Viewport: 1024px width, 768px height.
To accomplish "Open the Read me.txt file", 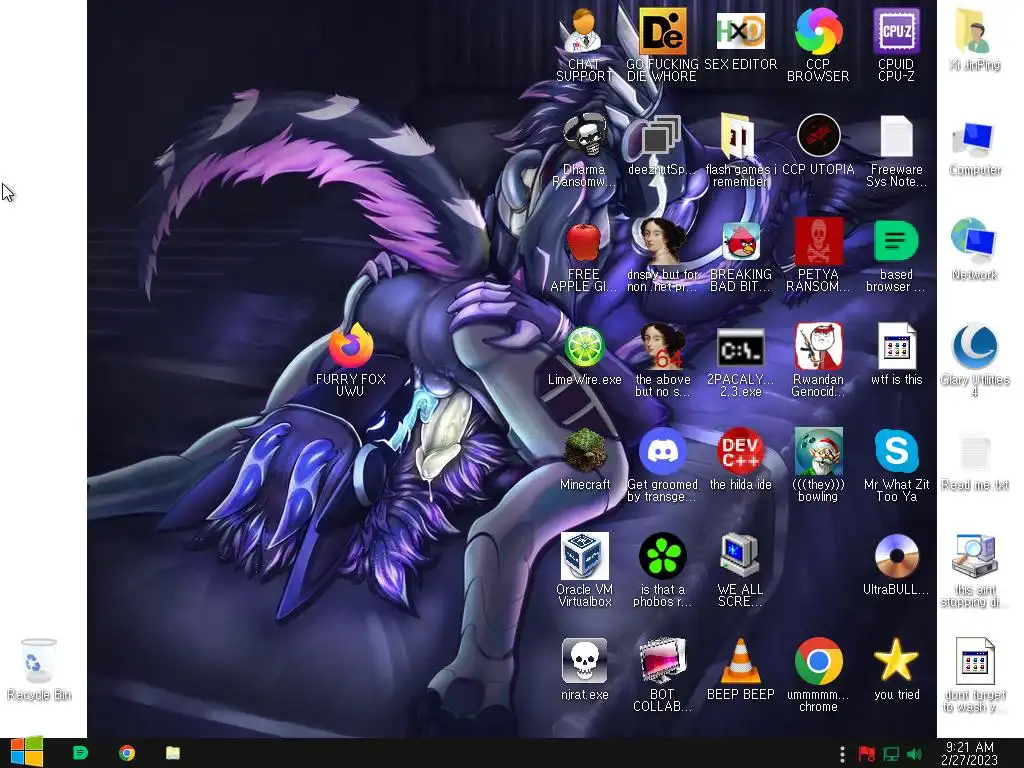I will tap(974, 462).
